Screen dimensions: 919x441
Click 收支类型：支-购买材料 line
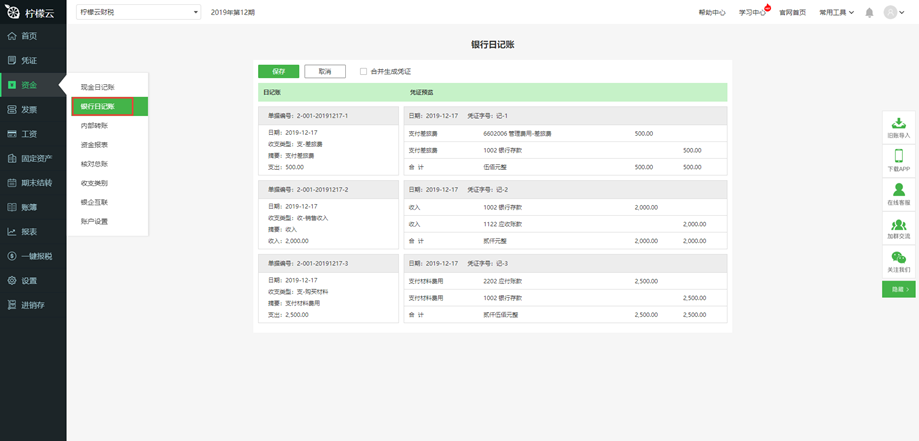[298, 291]
